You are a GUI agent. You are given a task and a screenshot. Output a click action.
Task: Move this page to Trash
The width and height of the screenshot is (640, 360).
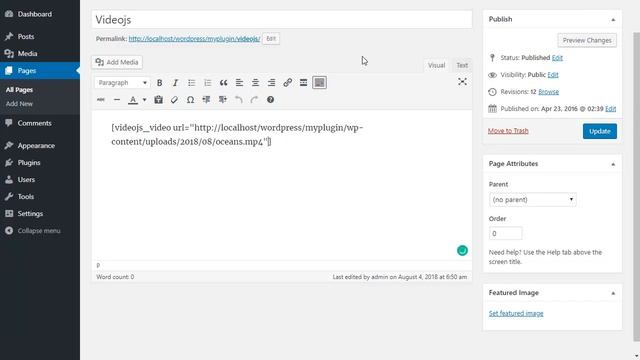tap(508, 131)
